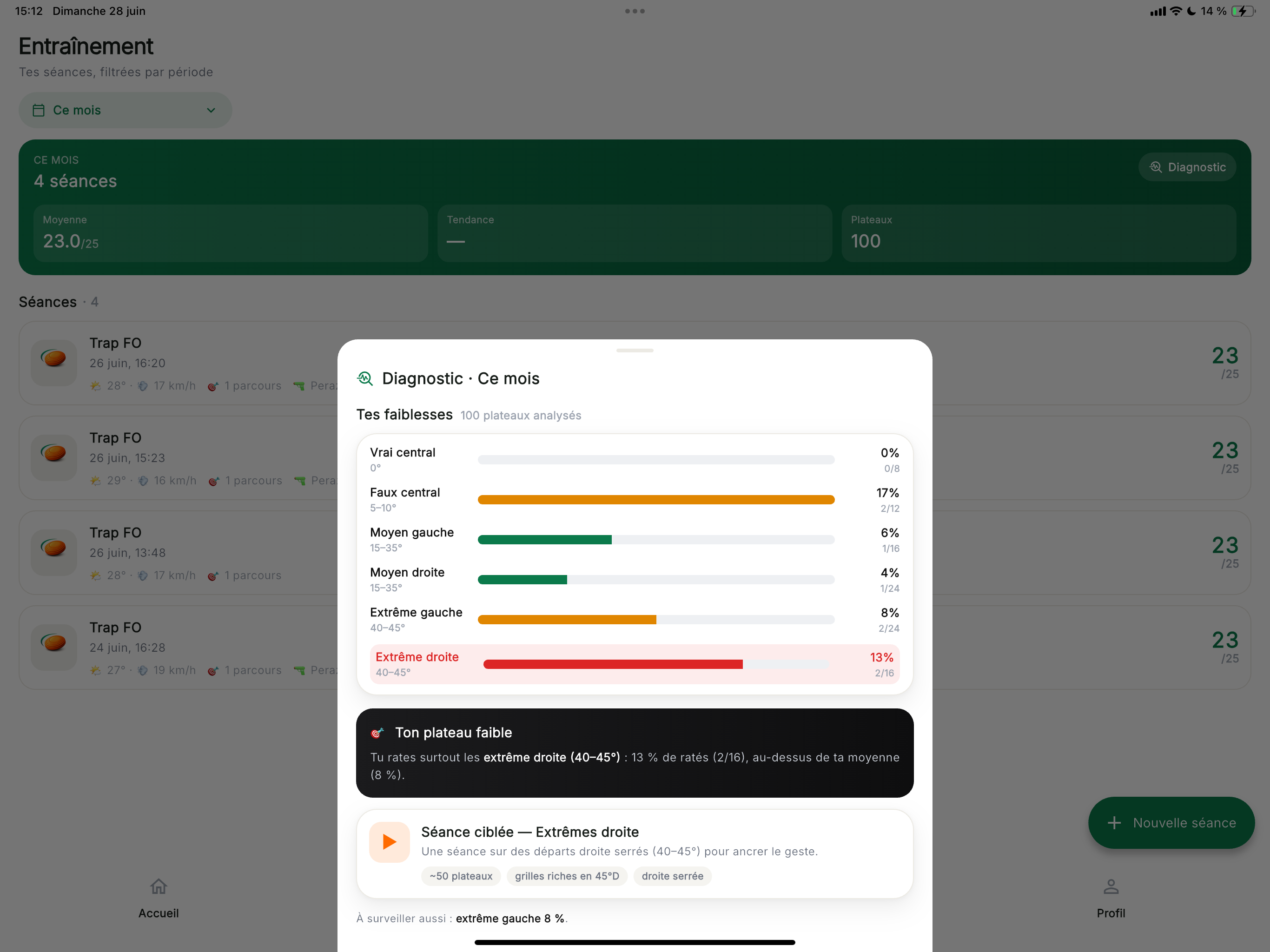
Task: Click the grilles riches en 45°D tag
Action: pos(567,876)
